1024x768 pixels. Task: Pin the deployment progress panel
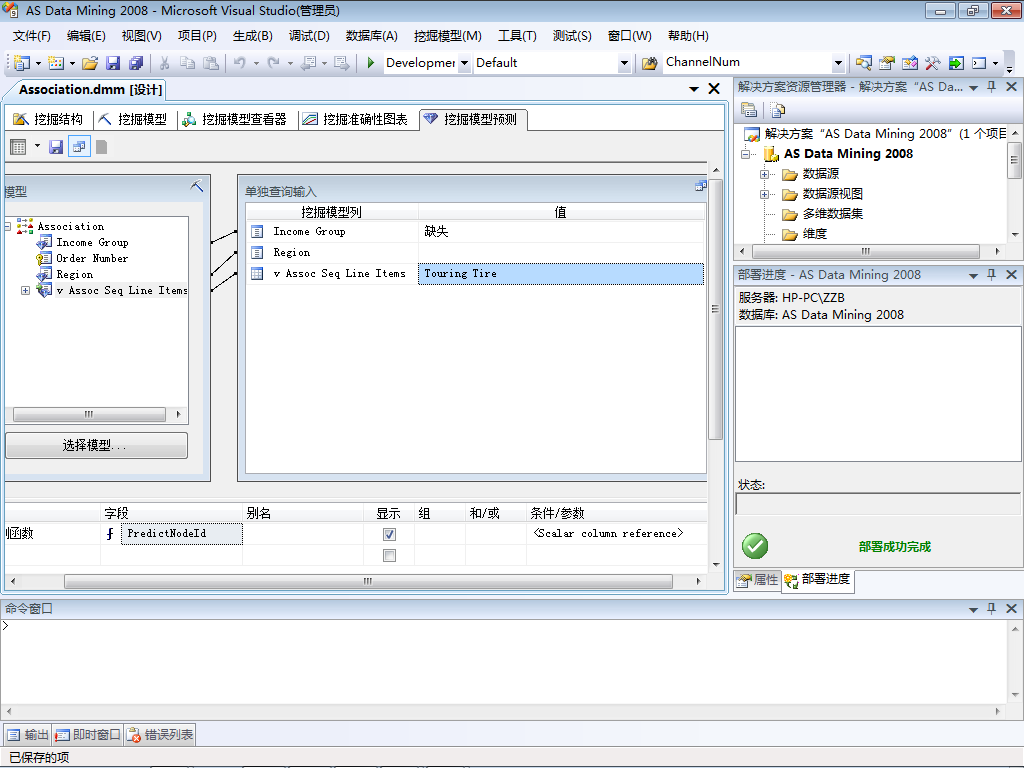coord(991,275)
